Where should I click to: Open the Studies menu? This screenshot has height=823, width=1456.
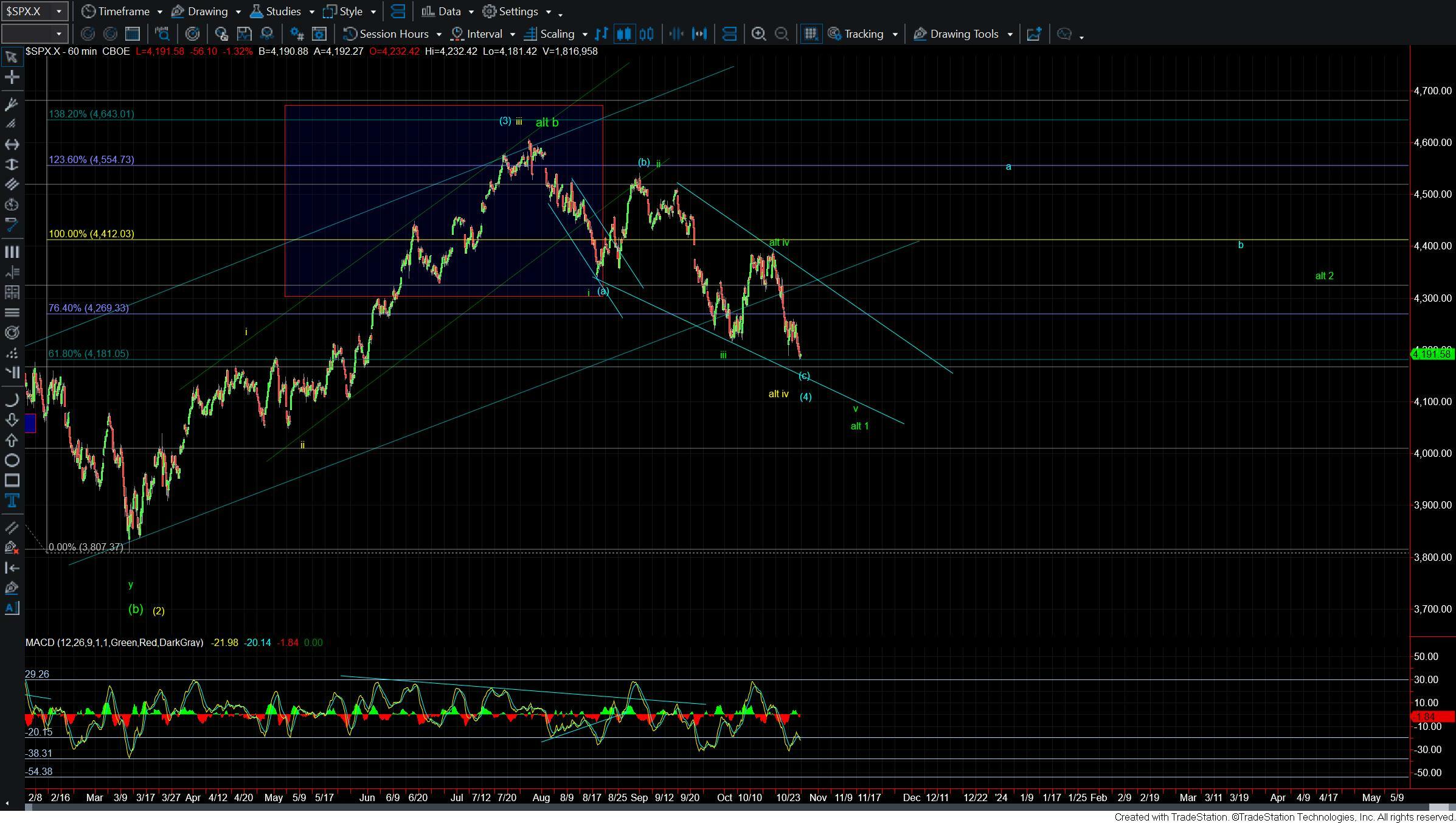[276, 12]
